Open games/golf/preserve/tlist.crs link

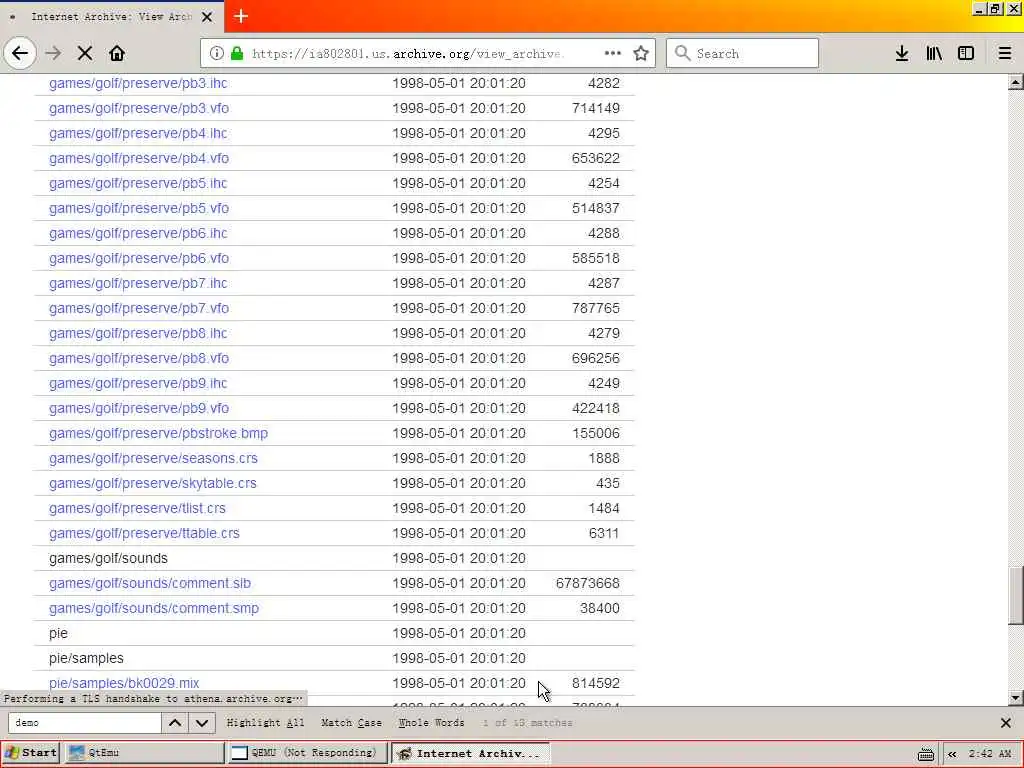click(x=137, y=508)
